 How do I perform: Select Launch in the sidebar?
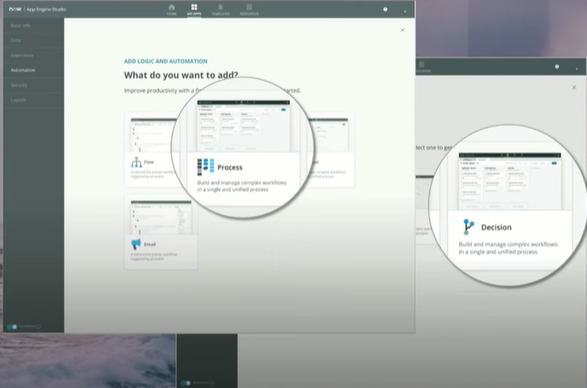click(18, 100)
